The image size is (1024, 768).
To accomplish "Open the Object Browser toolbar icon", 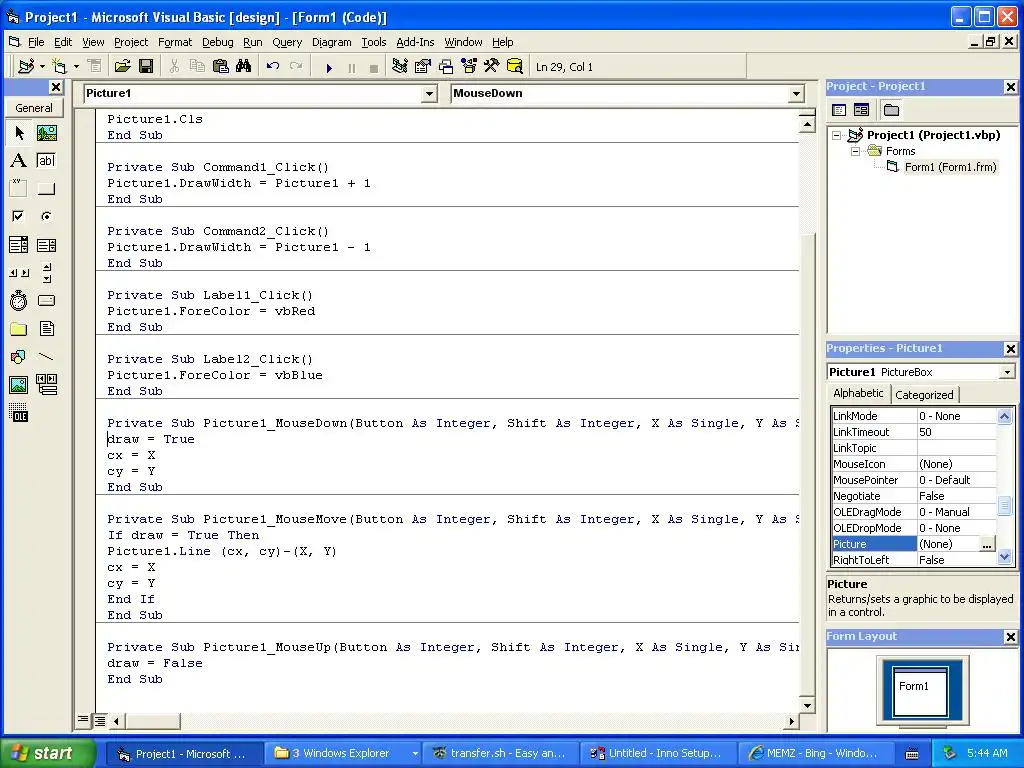I will click(x=469, y=67).
